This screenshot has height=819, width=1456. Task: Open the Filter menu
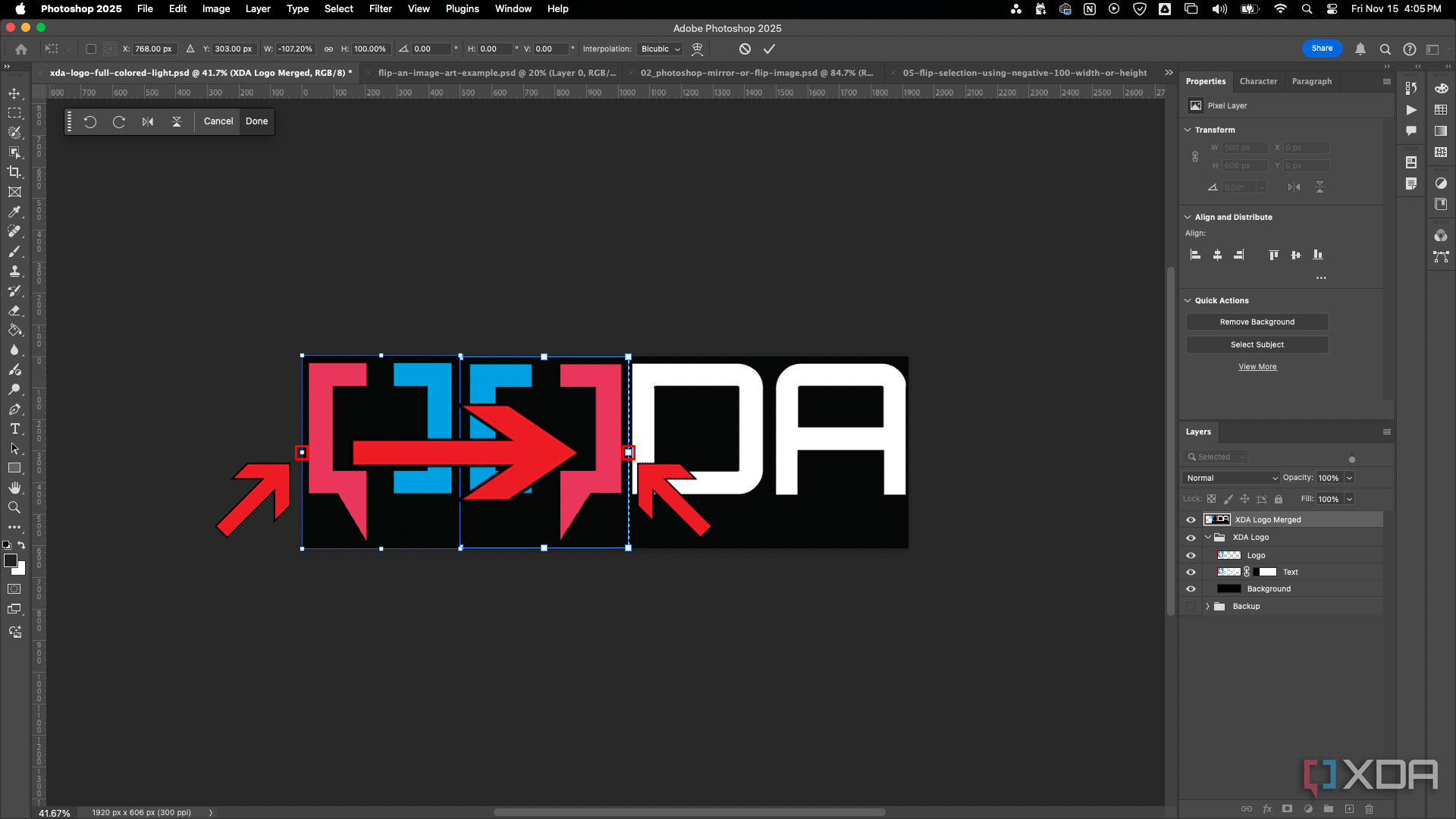click(x=381, y=8)
